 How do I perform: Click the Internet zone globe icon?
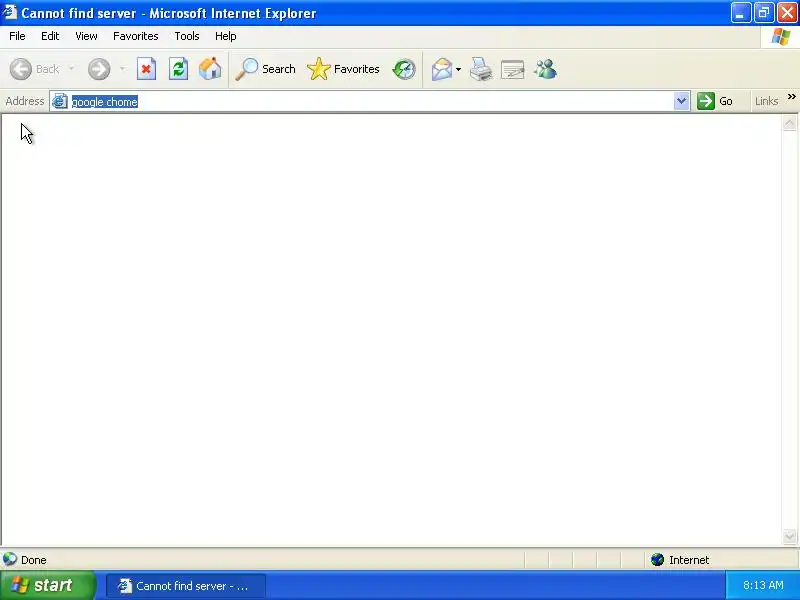tap(657, 560)
